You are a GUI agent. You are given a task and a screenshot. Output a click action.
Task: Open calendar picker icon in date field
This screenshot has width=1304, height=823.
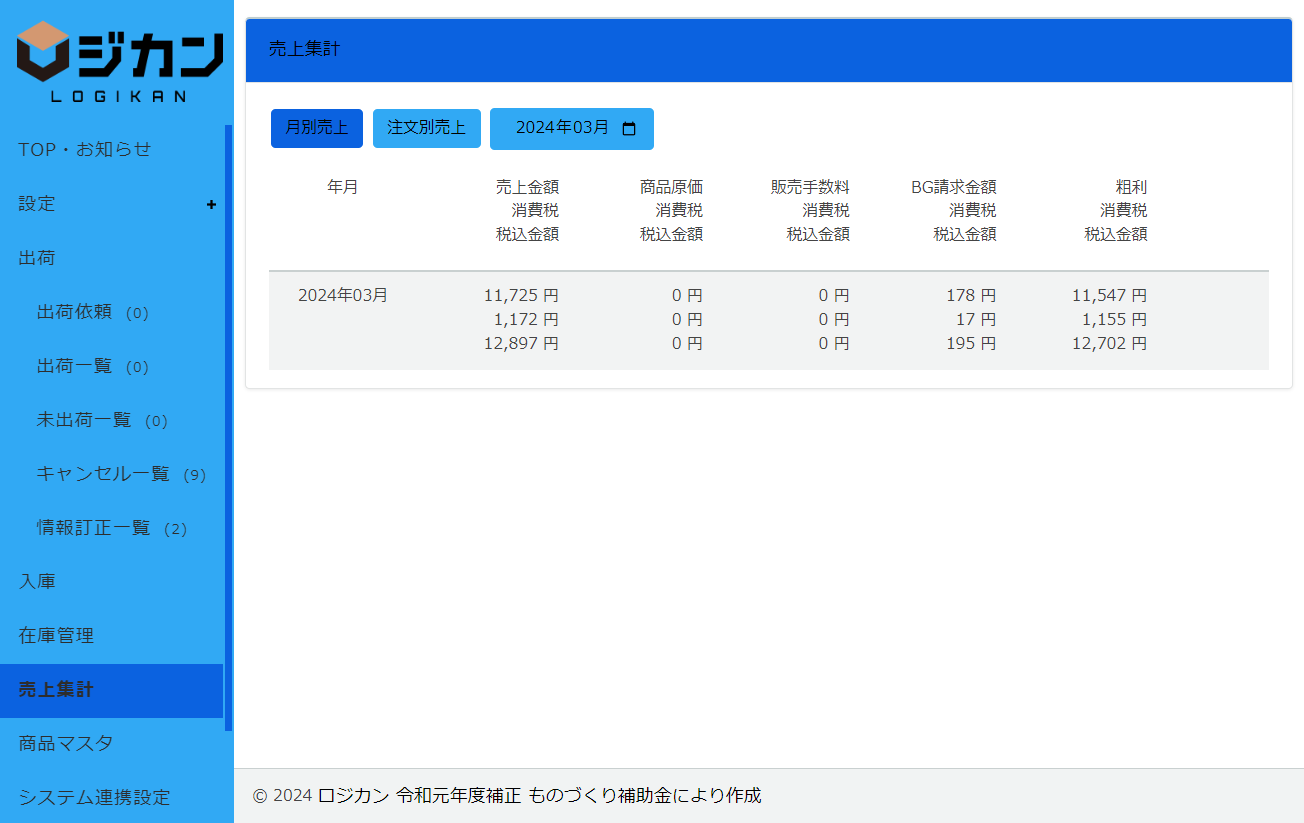point(629,129)
